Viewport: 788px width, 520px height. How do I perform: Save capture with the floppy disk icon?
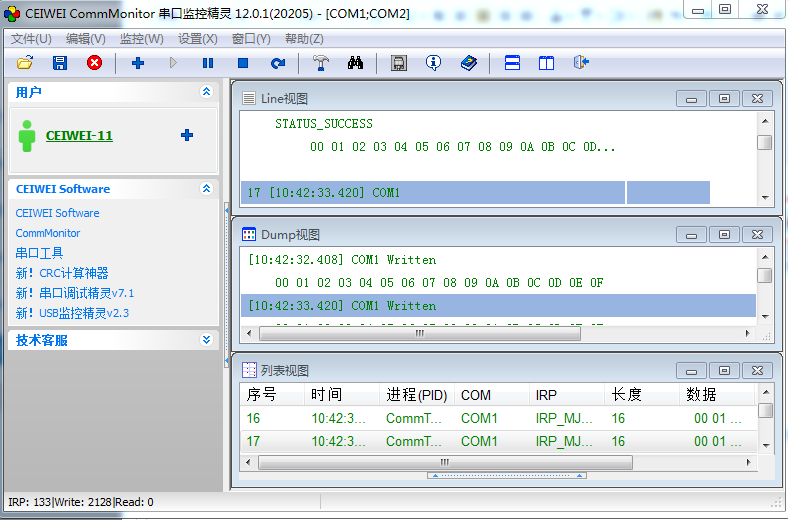tap(60, 63)
